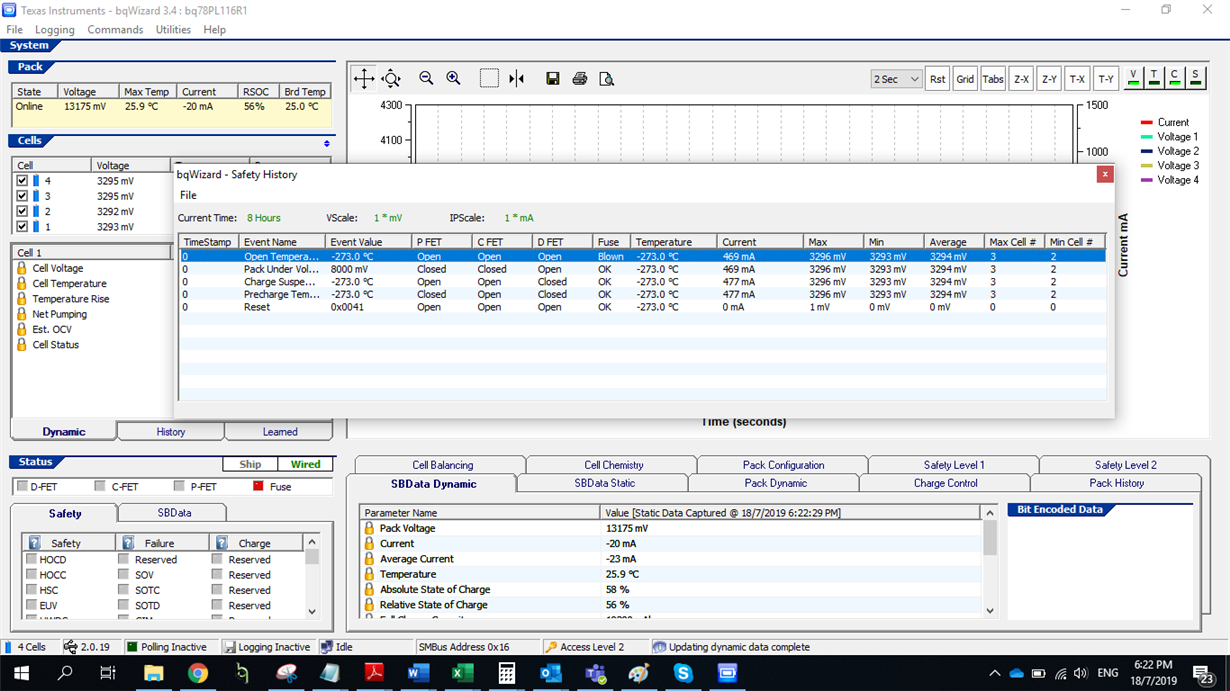Click lock icon next to Net Pumping
Image resolution: width=1230 pixels, height=691 pixels.
(22, 314)
